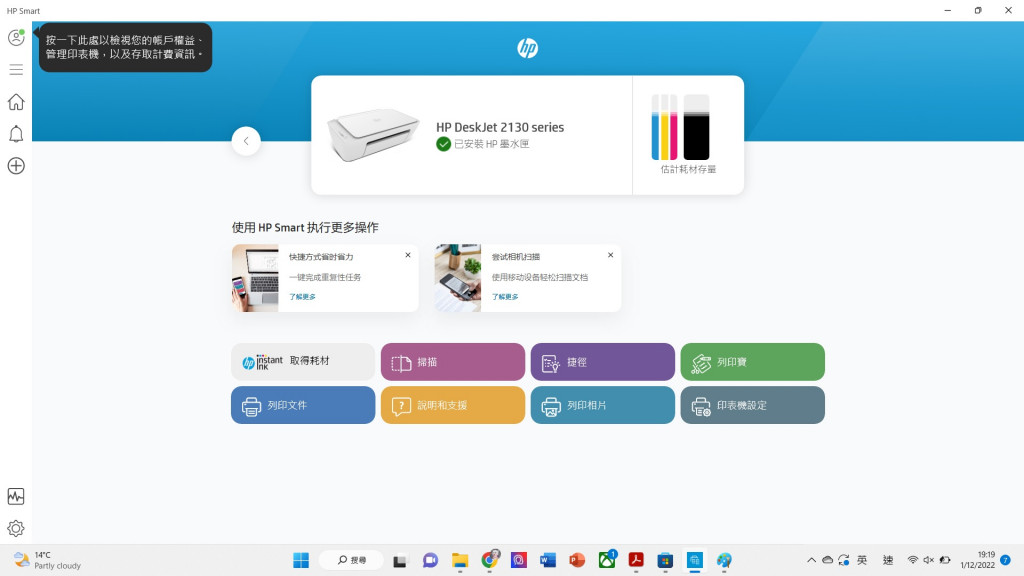Open Microsoft Word from the taskbar

[x=548, y=560]
